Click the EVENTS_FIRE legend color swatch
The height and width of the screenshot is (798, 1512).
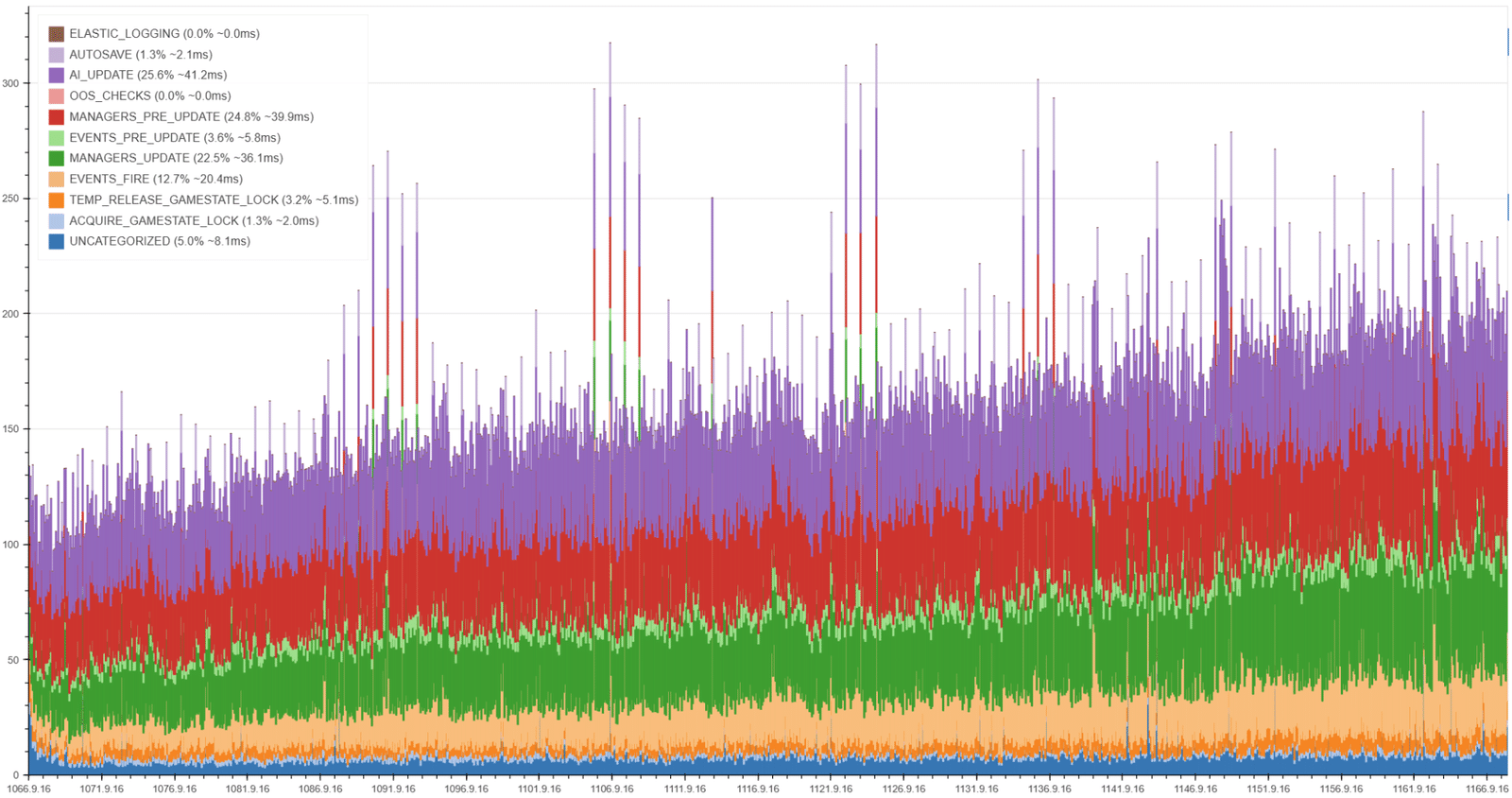57,180
